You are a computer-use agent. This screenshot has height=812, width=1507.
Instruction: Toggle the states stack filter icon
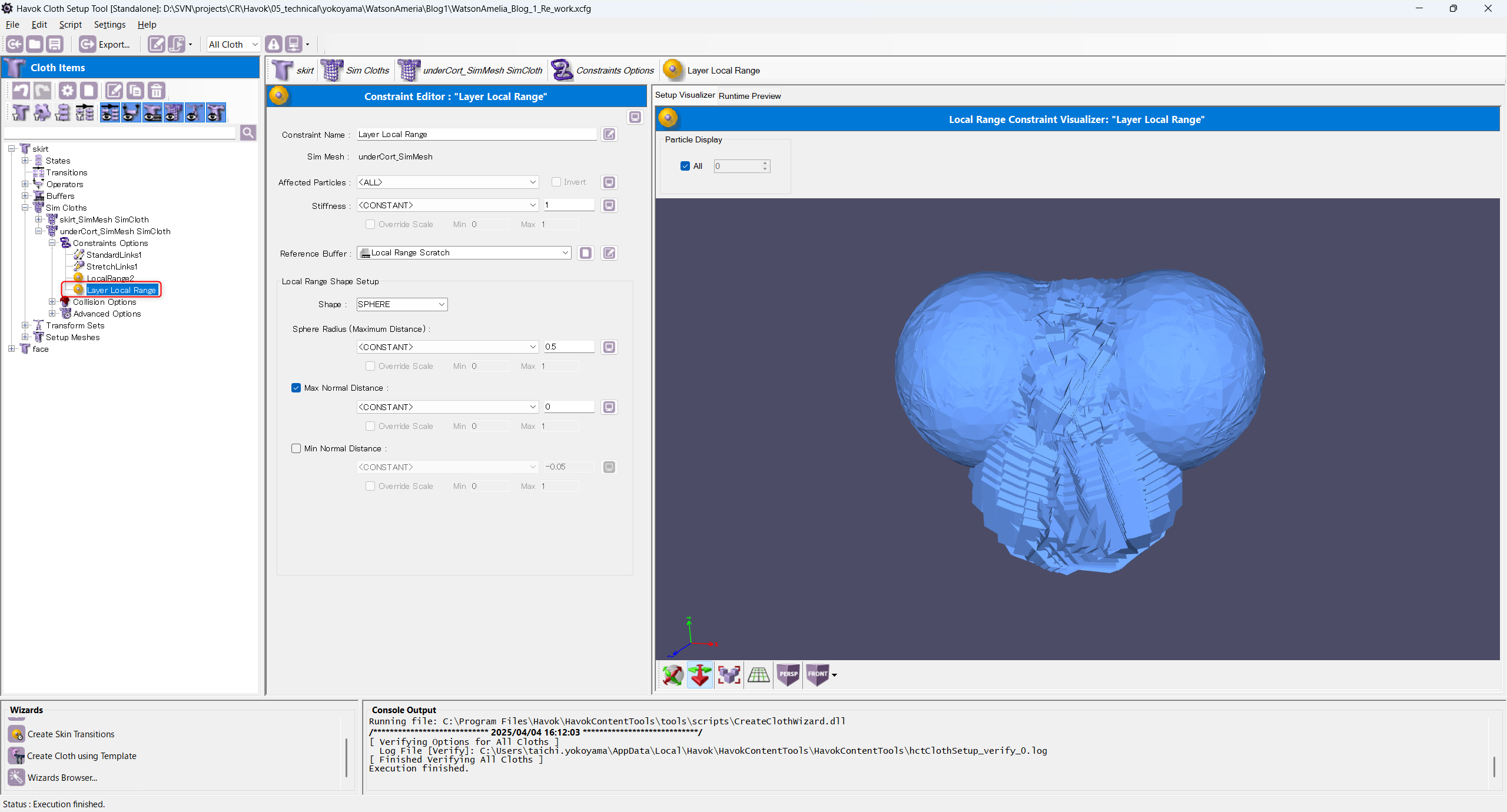pyautogui.click(x=63, y=112)
